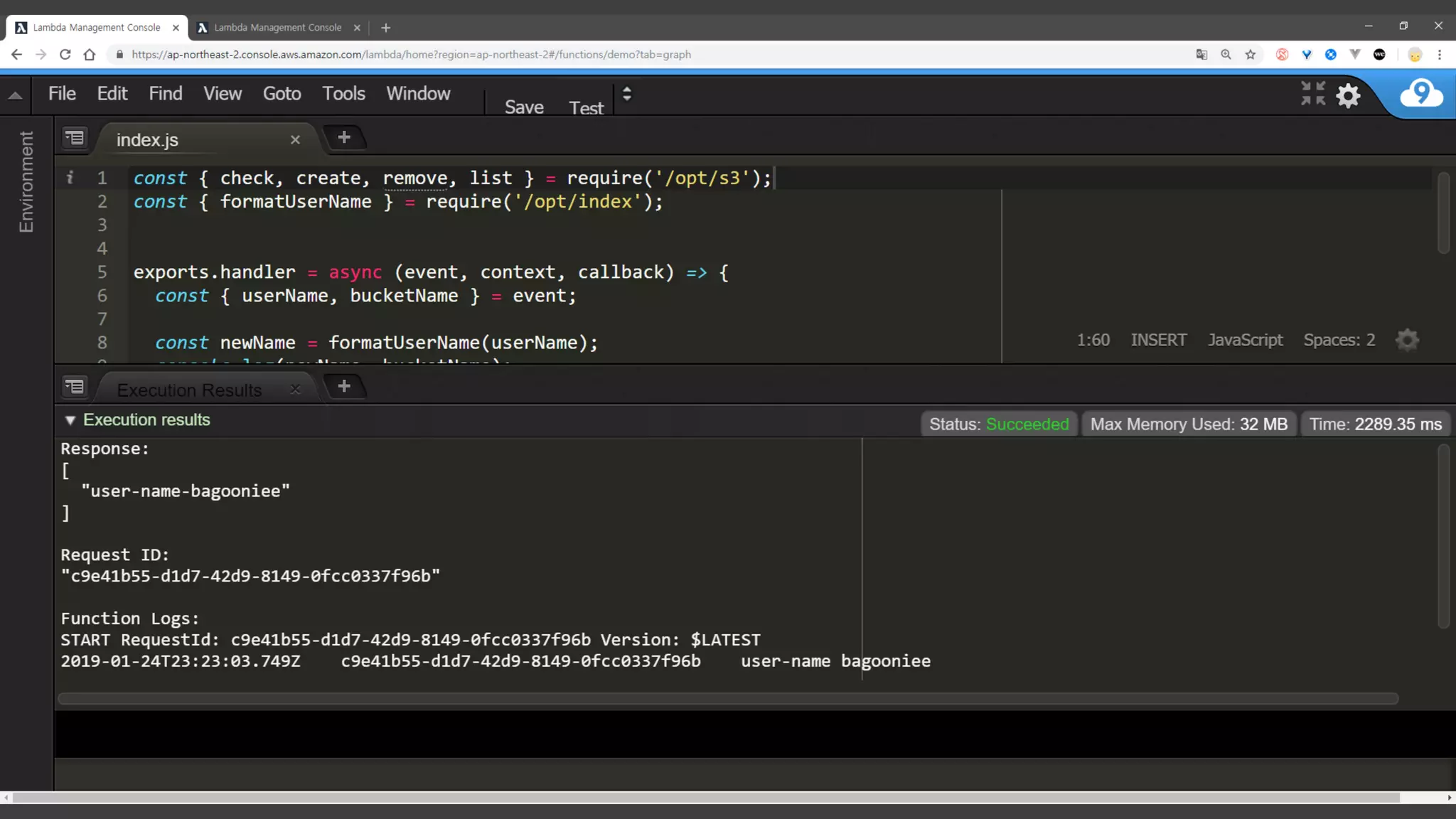The image size is (1456, 819).
Task: Change the Spaces: 2 indentation setting
Action: coord(1339,340)
